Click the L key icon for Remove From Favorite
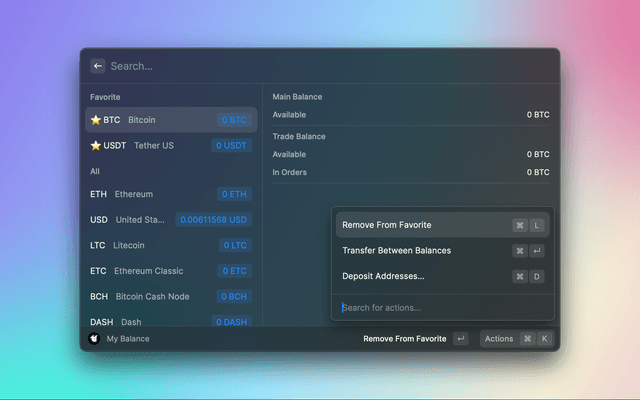The height and width of the screenshot is (400, 640). (x=537, y=225)
